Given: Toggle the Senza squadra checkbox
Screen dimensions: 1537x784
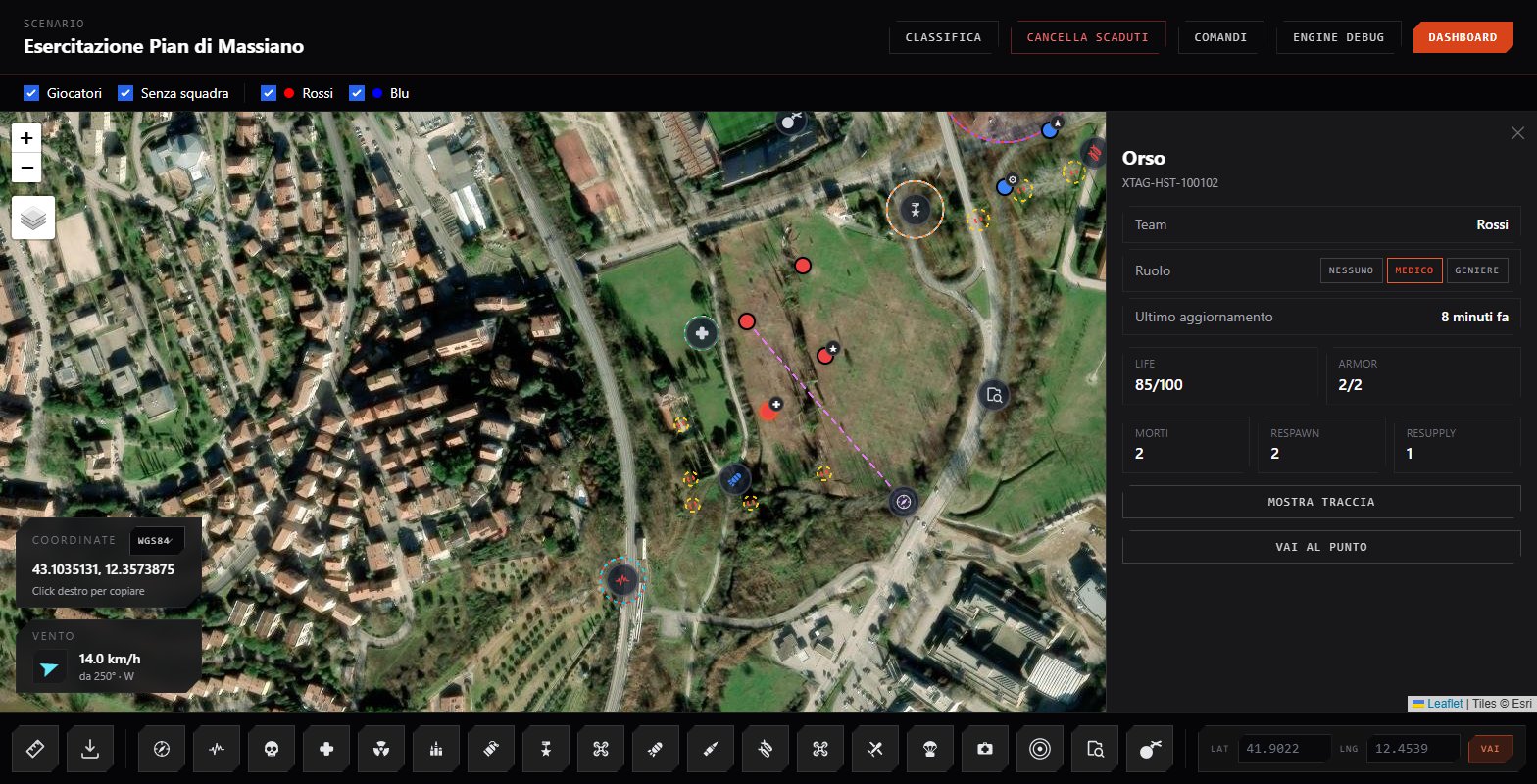Looking at the screenshot, I should pos(125,93).
